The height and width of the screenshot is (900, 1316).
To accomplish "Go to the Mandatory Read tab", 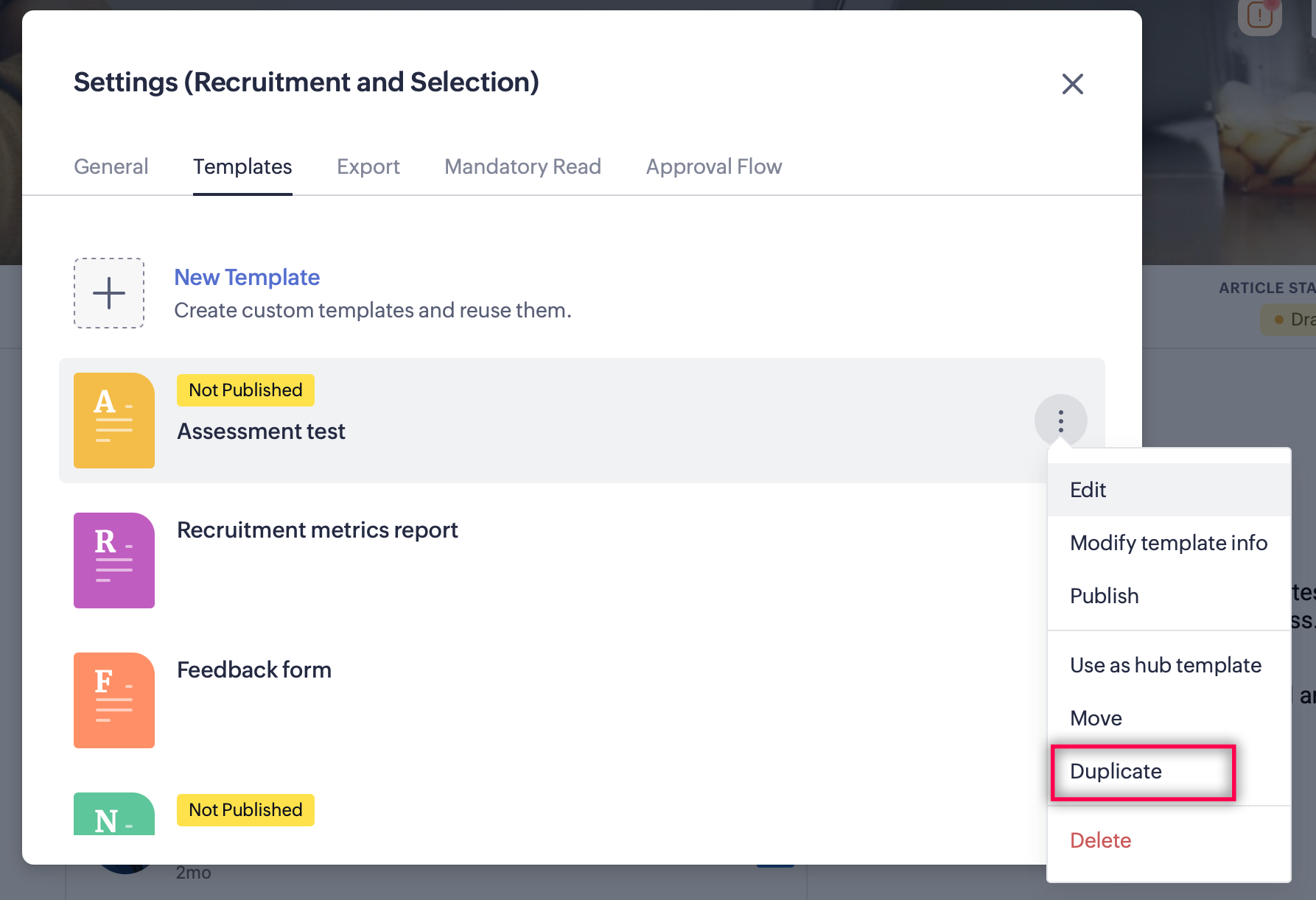I will tap(523, 167).
